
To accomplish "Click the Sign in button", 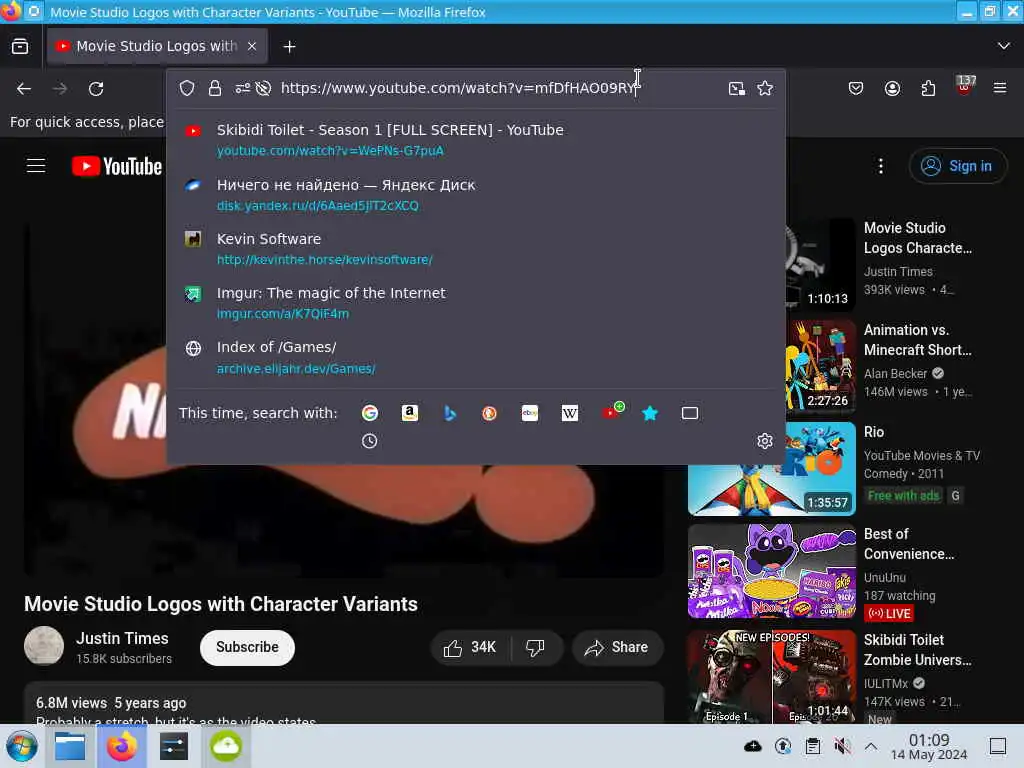I will [957, 166].
